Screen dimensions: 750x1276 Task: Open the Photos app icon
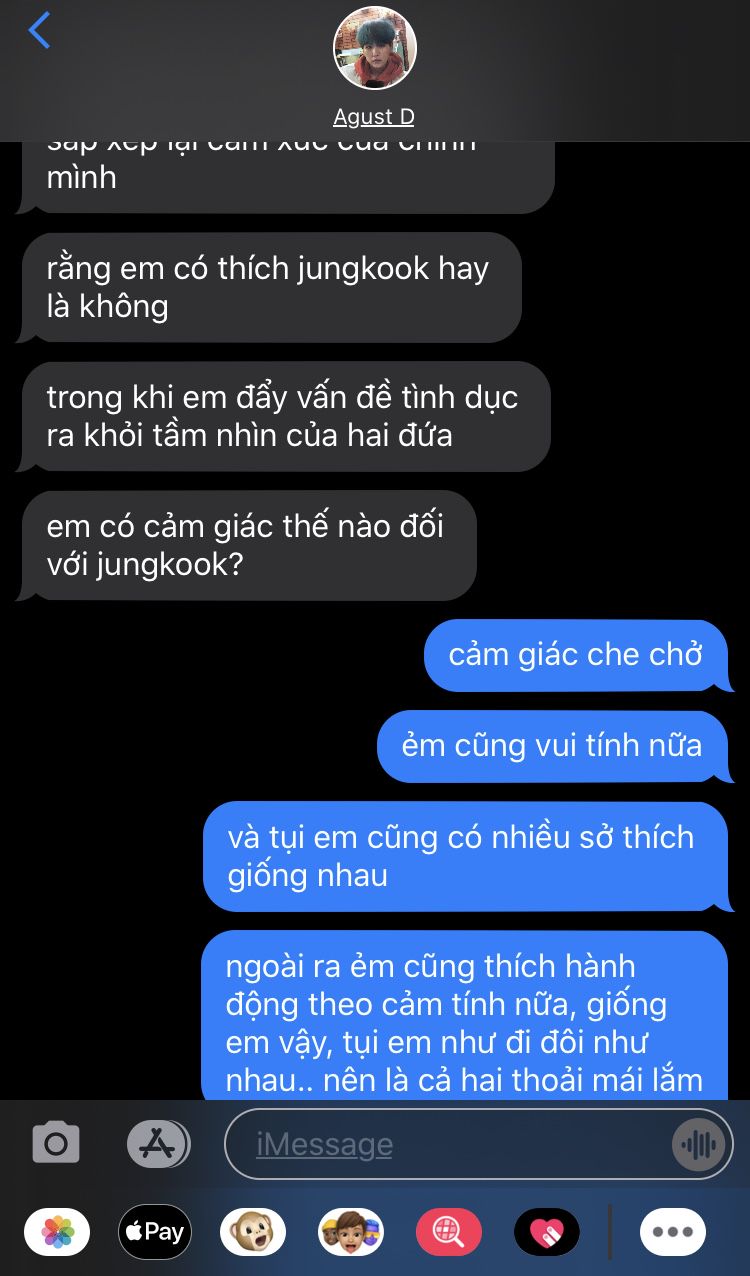coord(57,1232)
